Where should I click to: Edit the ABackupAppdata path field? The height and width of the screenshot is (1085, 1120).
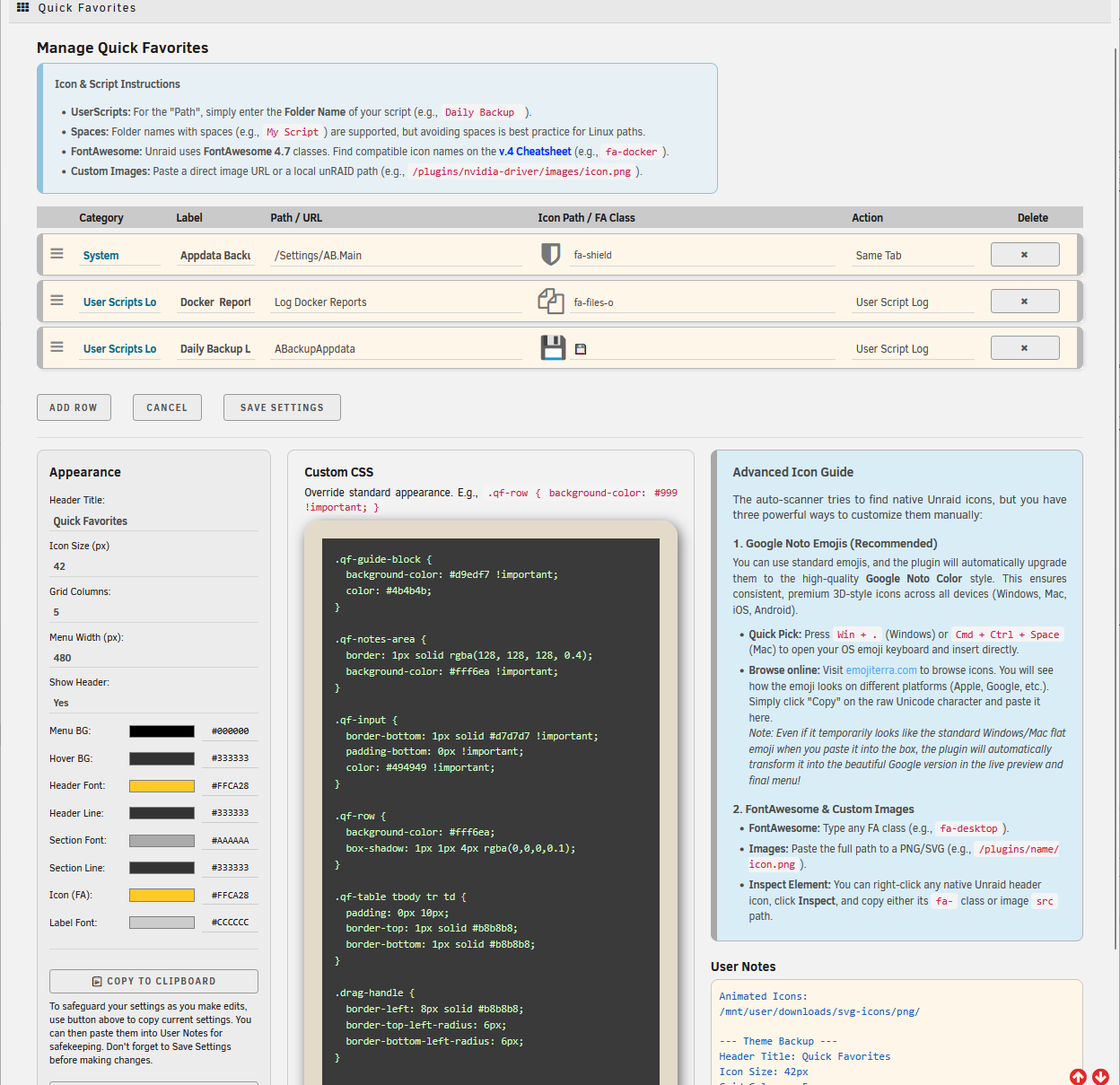point(396,349)
